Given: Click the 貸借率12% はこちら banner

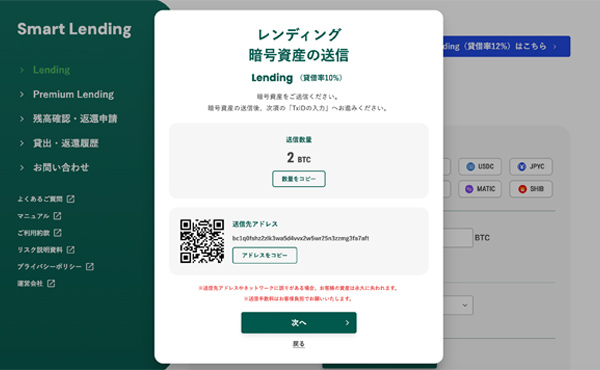Looking at the screenshot, I should pyautogui.click(x=507, y=46).
